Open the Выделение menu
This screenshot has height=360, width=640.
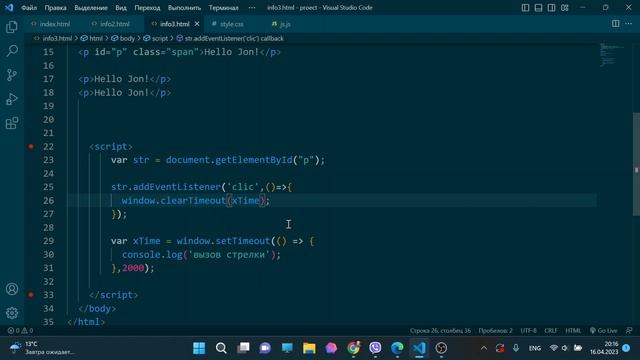point(91,7)
